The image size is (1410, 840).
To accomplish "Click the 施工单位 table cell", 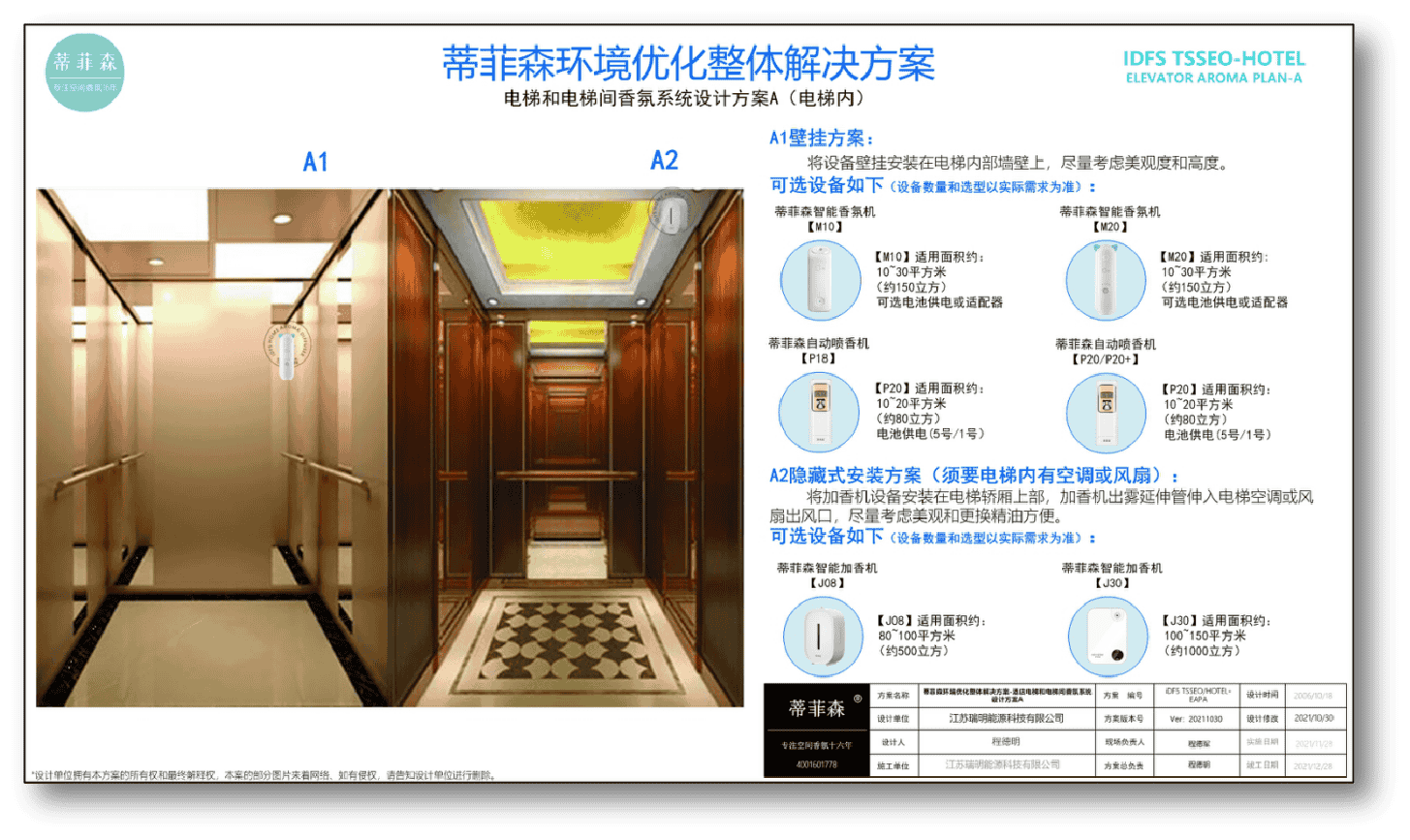I will point(893,765).
